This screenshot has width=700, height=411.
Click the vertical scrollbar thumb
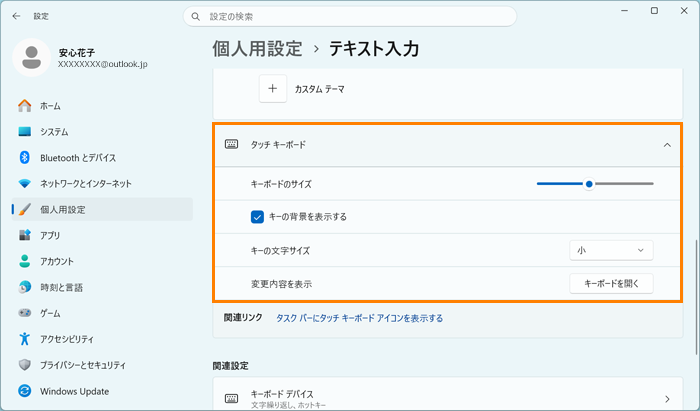696,298
